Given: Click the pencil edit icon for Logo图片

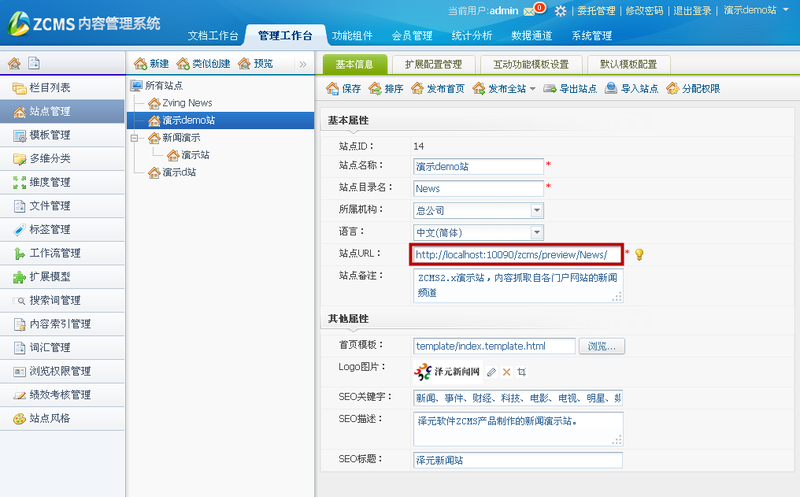Looking at the screenshot, I should [491, 372].
